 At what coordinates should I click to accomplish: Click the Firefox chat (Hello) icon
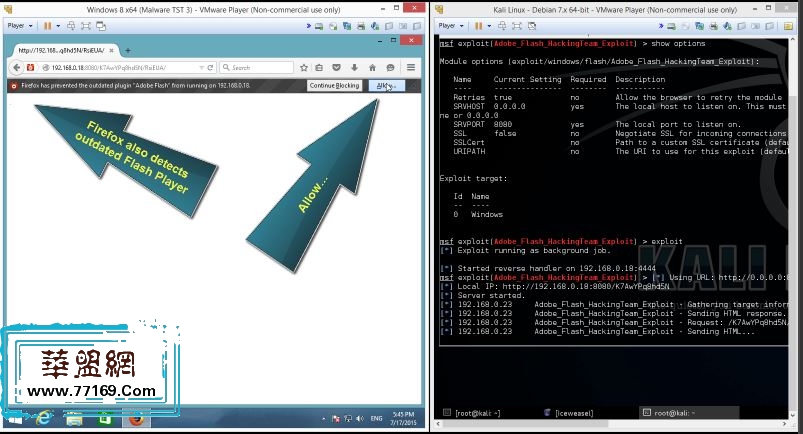click(x=390, y=68)
